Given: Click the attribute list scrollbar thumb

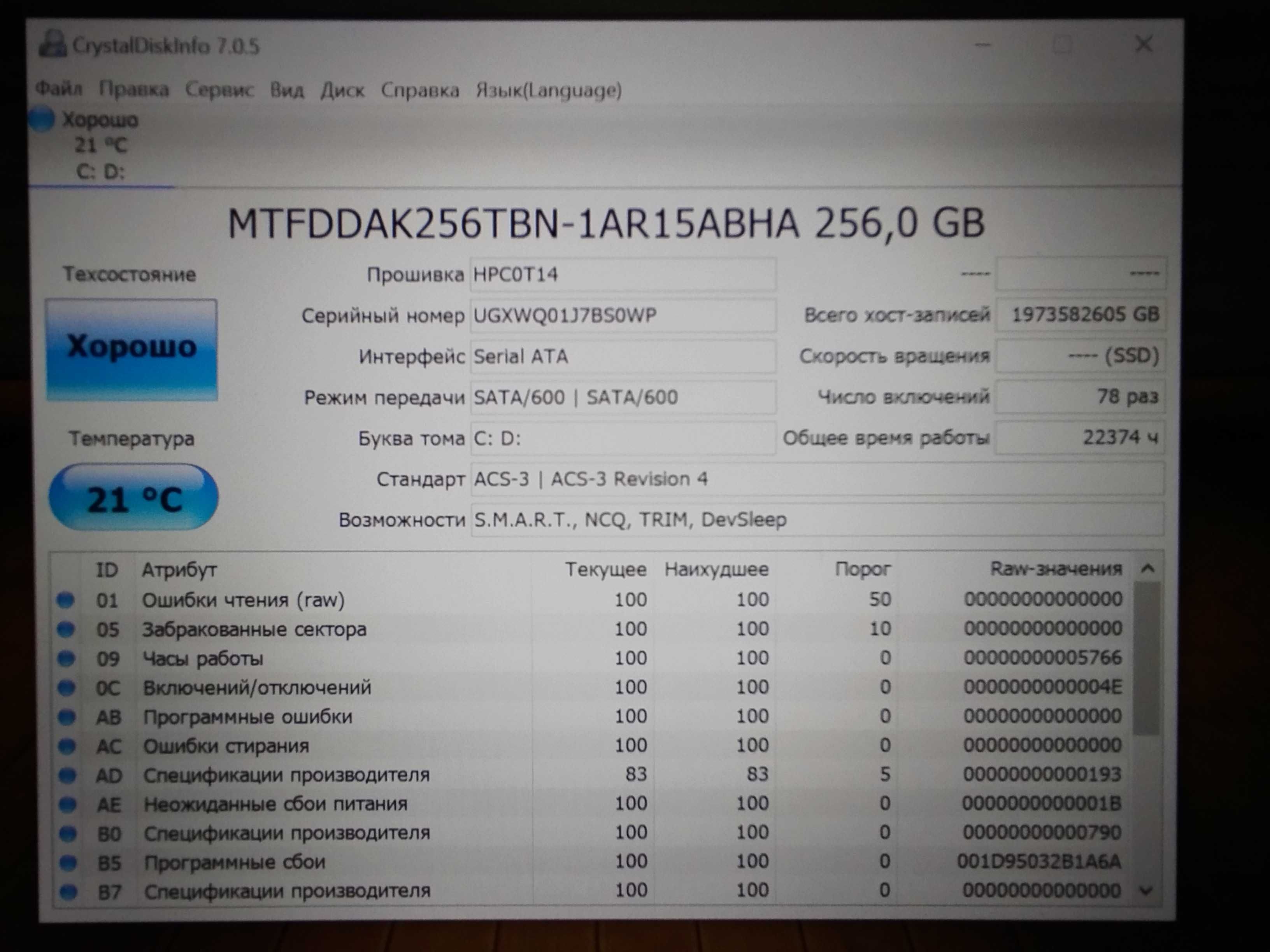Looking at the screenshot, I should click(1147, 658).
